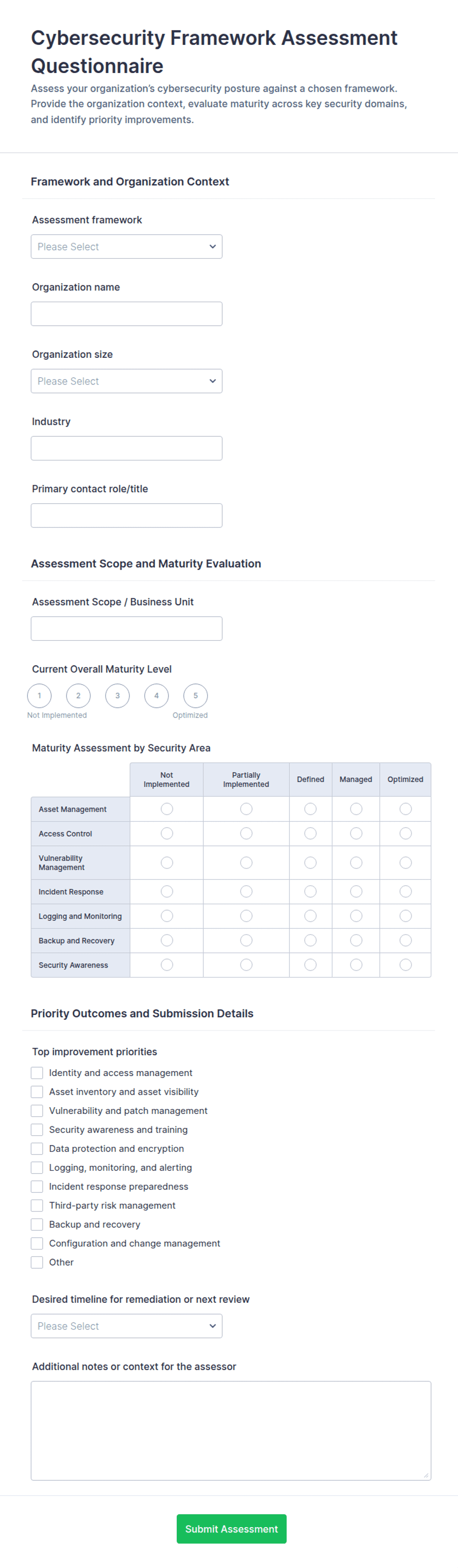Select maturity level 1 Not Implemented
Image resolution: width=458 pixels, height=1568 pixels.
click(x=39, y=696)
